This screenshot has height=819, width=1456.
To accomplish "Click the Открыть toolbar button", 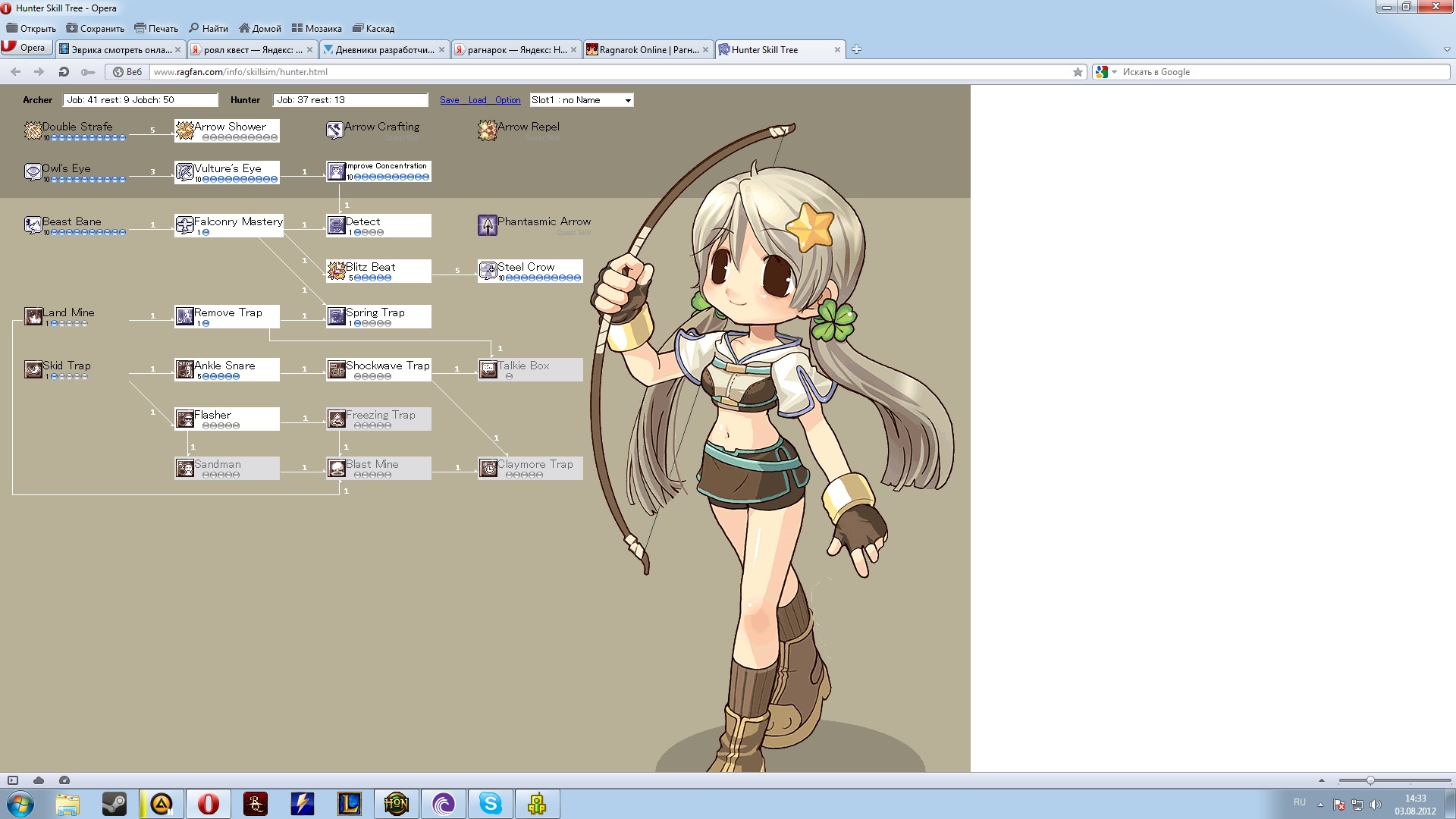I will pyautogui.click(x=31, y=29).
